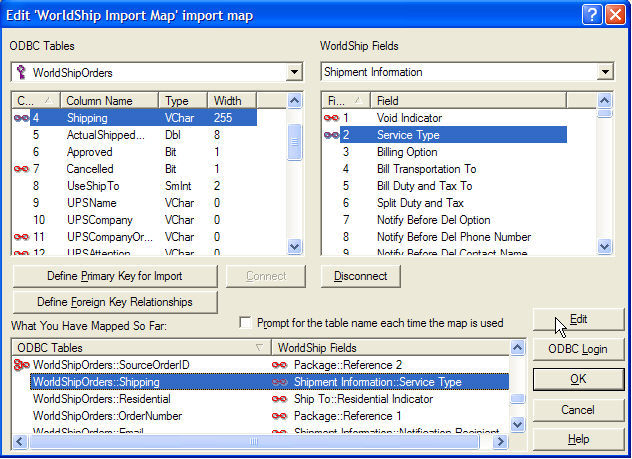
Task: Click the purple key icon in the ODBC Tables dropdown
Action: pos(21,72)
